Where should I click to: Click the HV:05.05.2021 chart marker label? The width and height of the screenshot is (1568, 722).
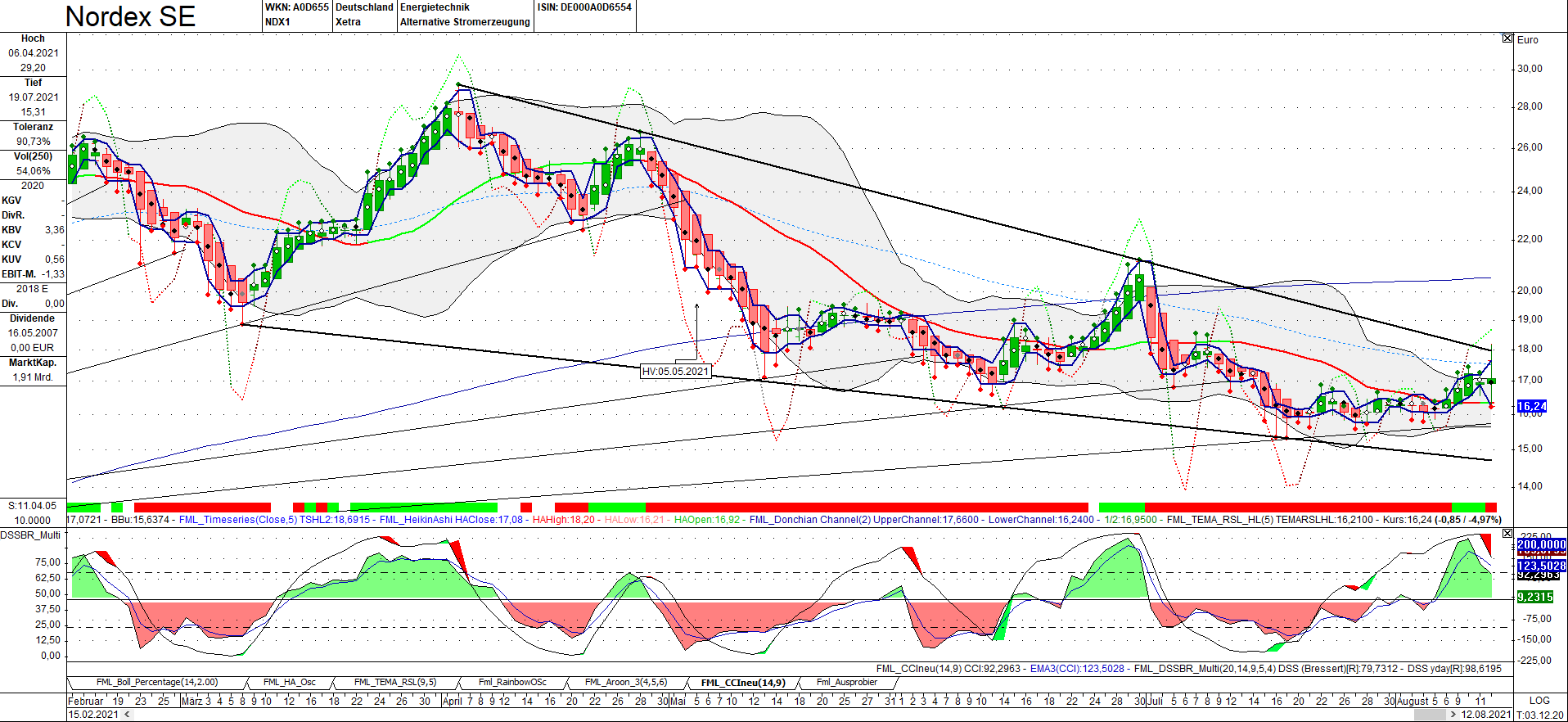tap(675, 372)
